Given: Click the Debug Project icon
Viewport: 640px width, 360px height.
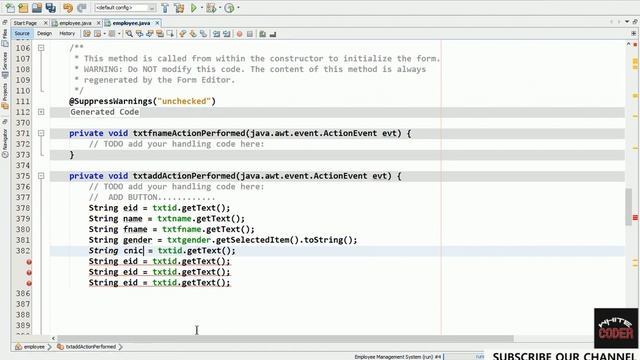Looking at the screenshot, I should [x=211, y=8].
